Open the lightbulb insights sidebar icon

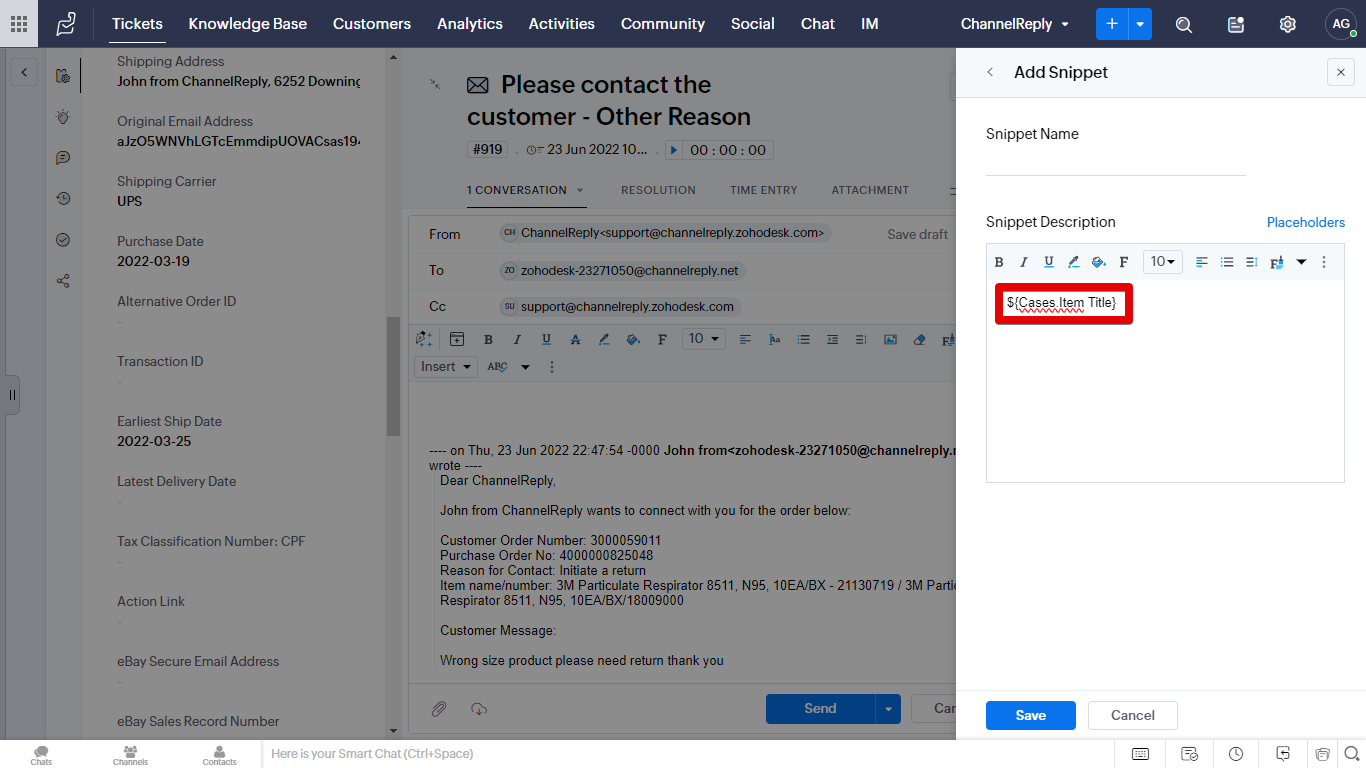pyautogui.click(x=63, y=117)
